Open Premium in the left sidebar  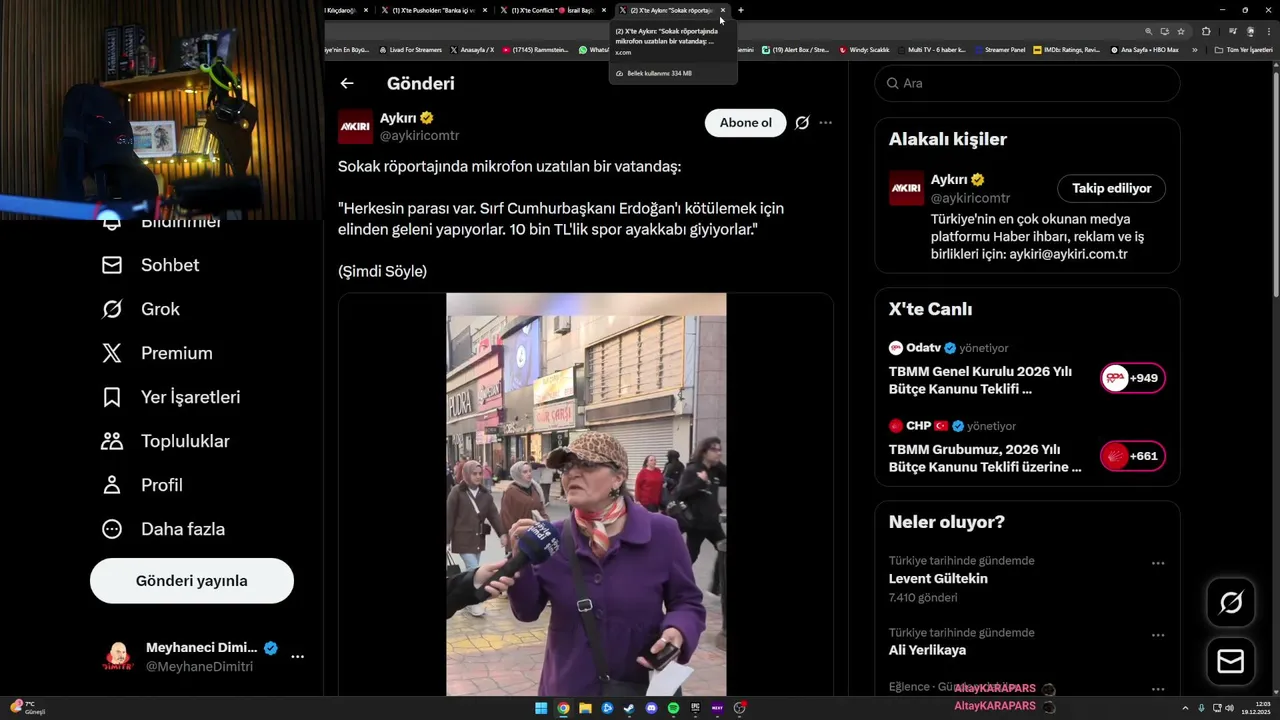click(x=157, y=353)
